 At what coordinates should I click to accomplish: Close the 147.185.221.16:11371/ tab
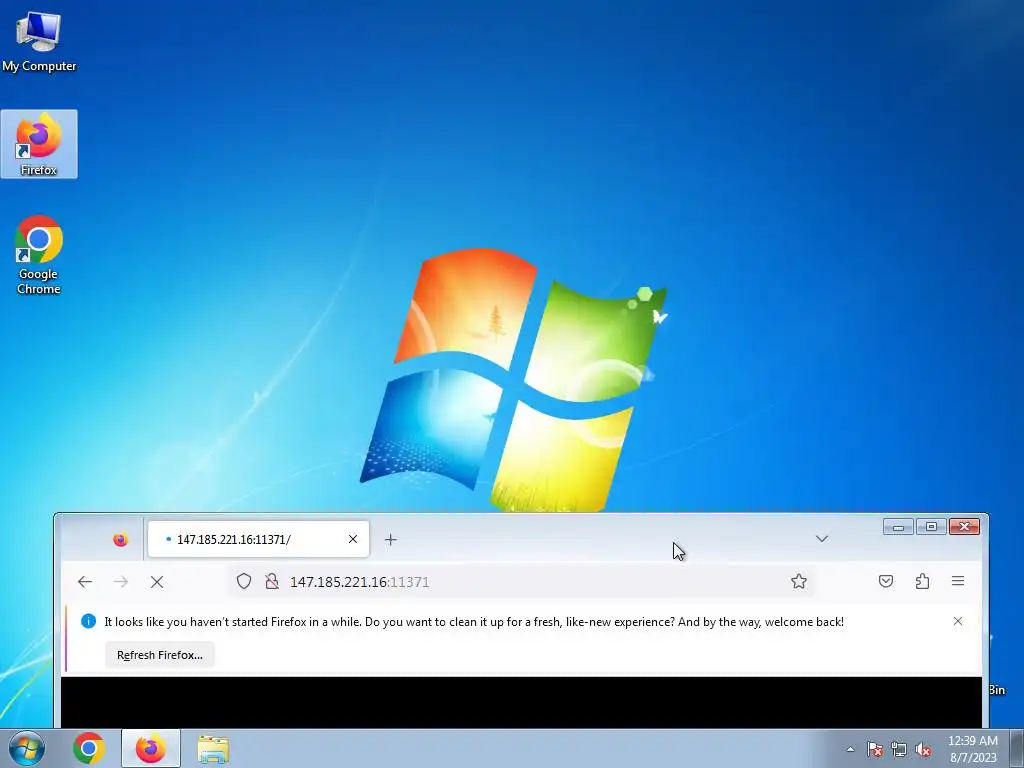(353, 539)
